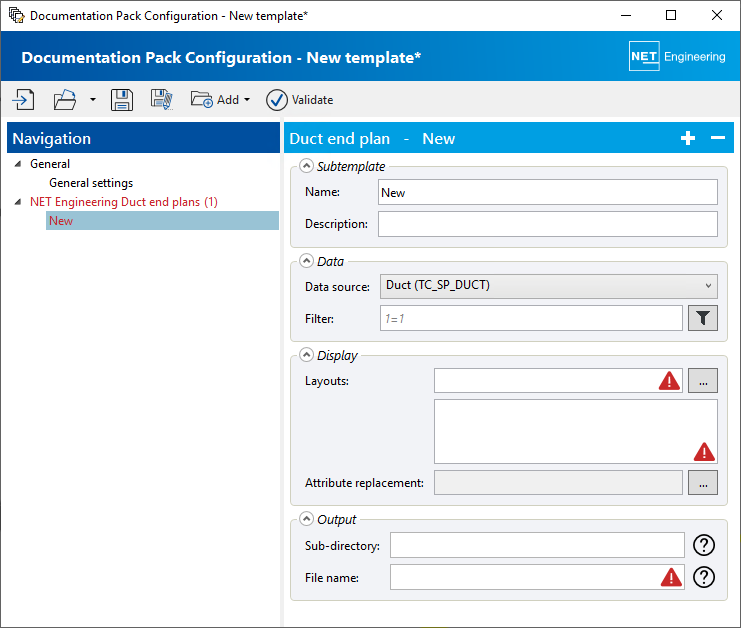This screenshot has width=741, height=628.
Task: Select General settings in the navigation
Action: pyautogui.click(x=91, y=183)
